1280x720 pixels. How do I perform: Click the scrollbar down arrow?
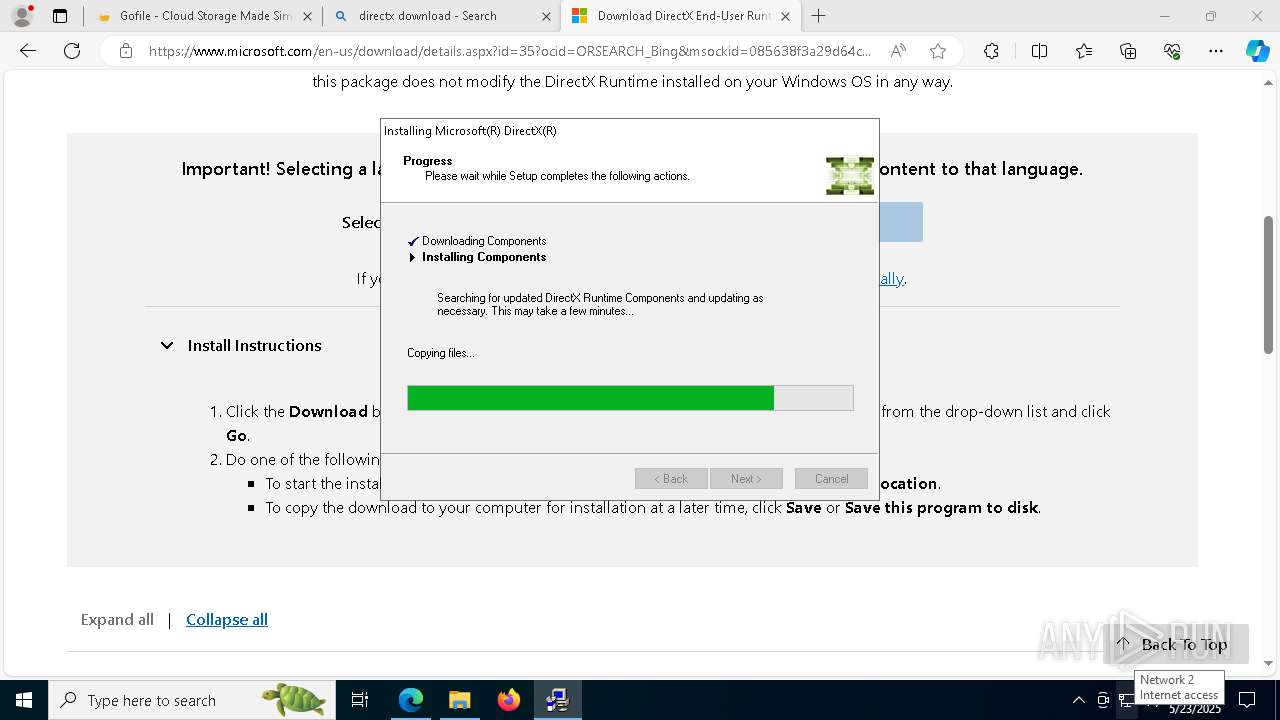1268,663
